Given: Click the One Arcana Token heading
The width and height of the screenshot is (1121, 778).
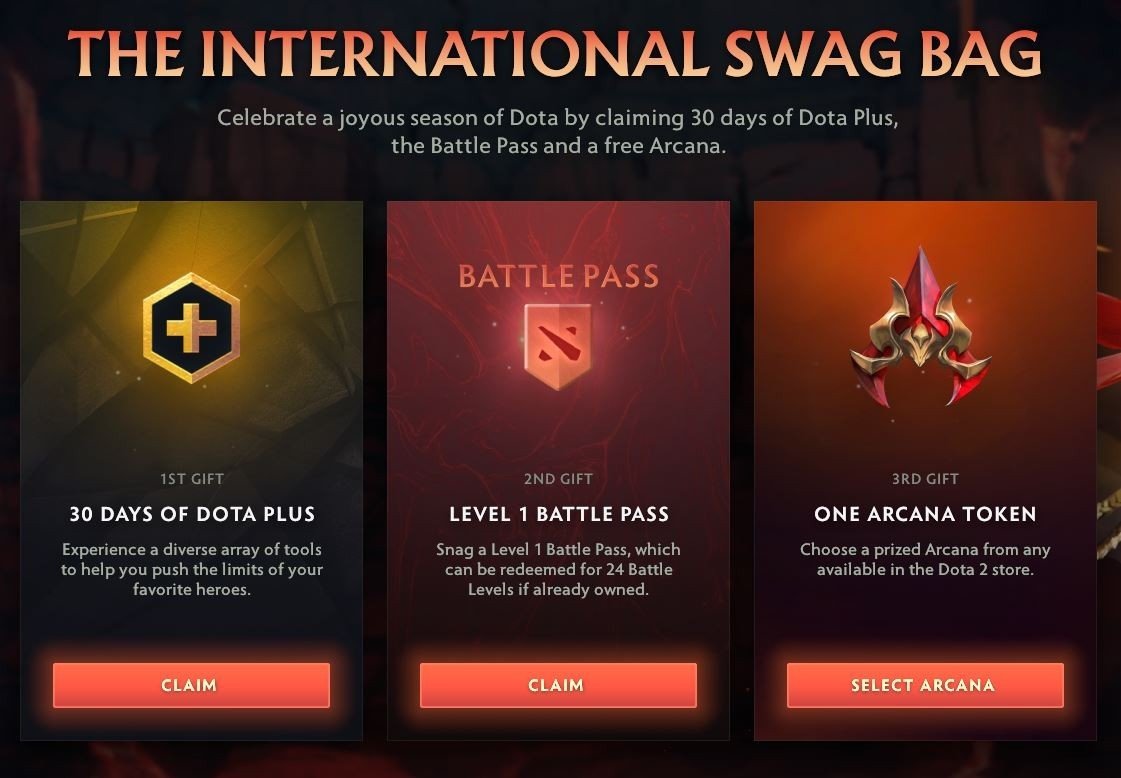Looking at the screenshot, I should (924, 514).
